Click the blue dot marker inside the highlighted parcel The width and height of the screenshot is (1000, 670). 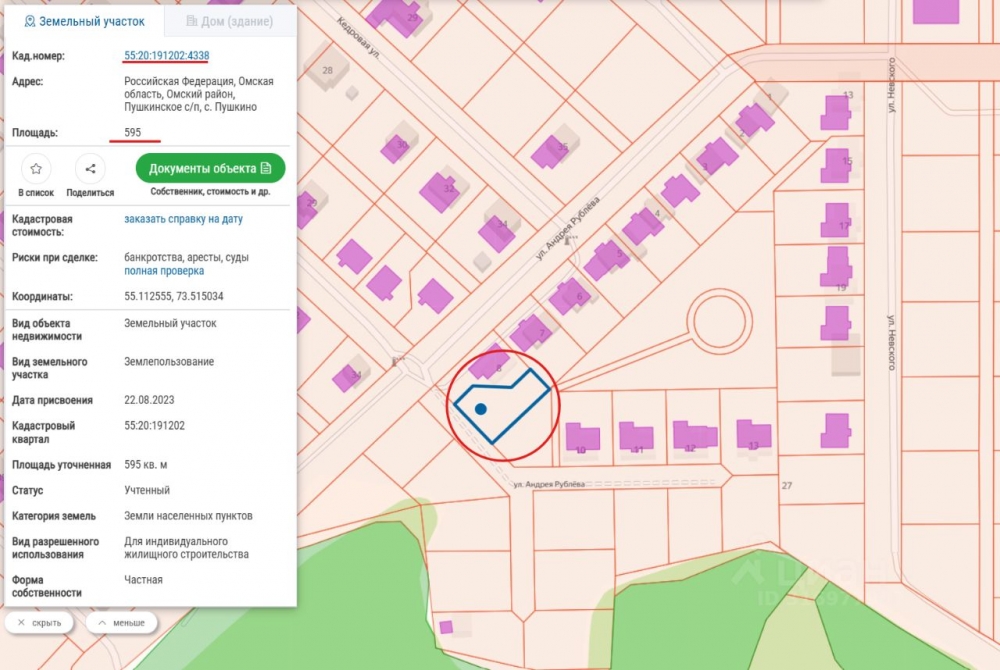tap(481, 409)
